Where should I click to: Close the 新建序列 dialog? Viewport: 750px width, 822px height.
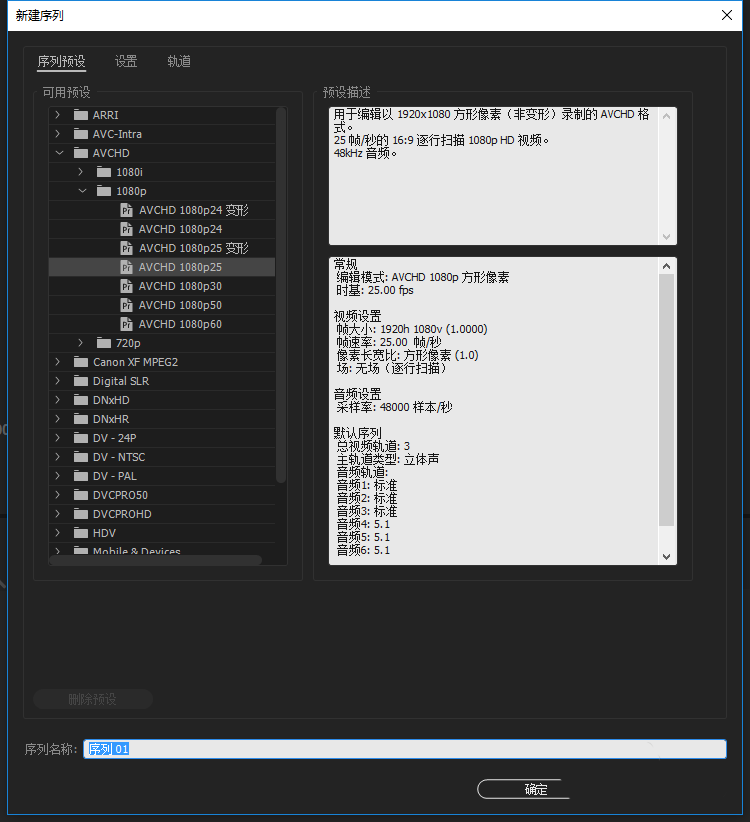coord(727,15)
